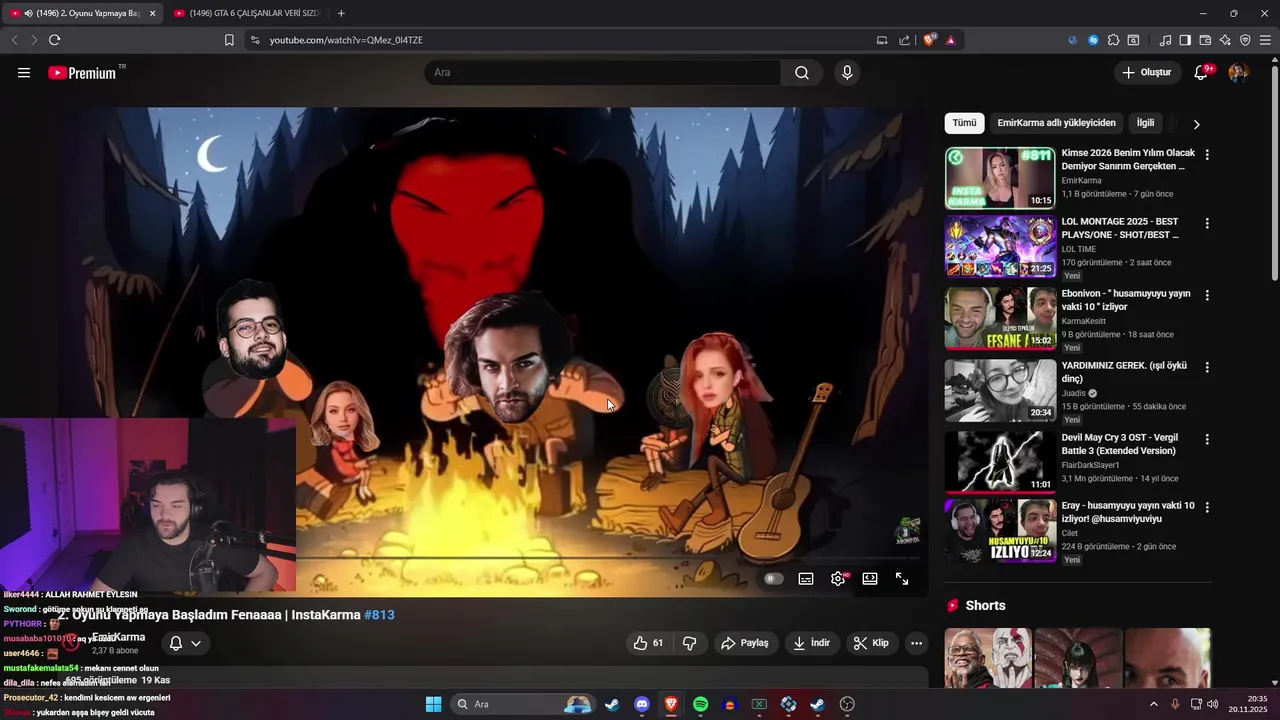Image resolution: width=1280 pixels, height=720 pixels.
Task: Dislike the video with thumbs down
Action: [689, 643]
